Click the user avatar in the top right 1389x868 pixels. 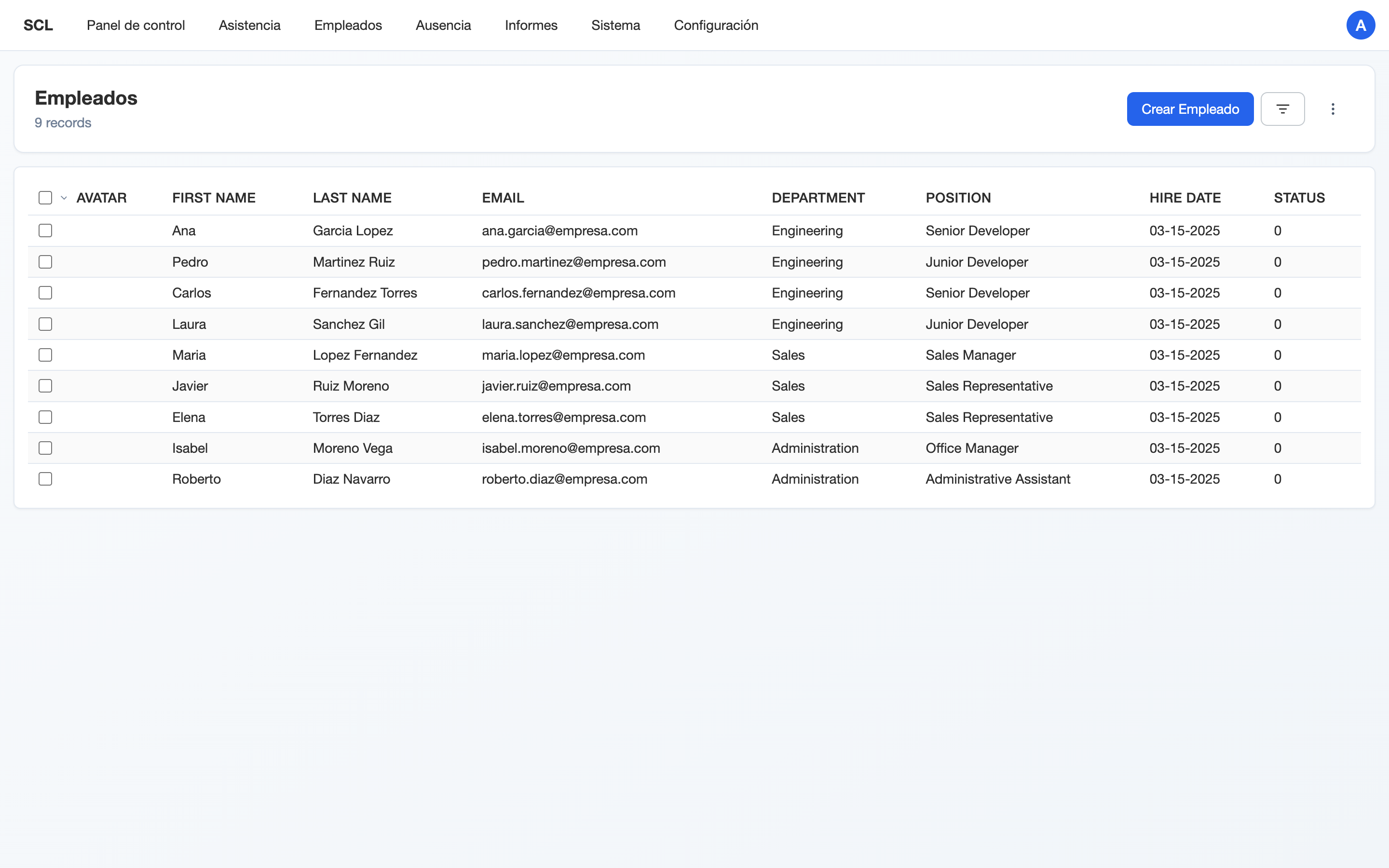click(x=1360, y=25)
